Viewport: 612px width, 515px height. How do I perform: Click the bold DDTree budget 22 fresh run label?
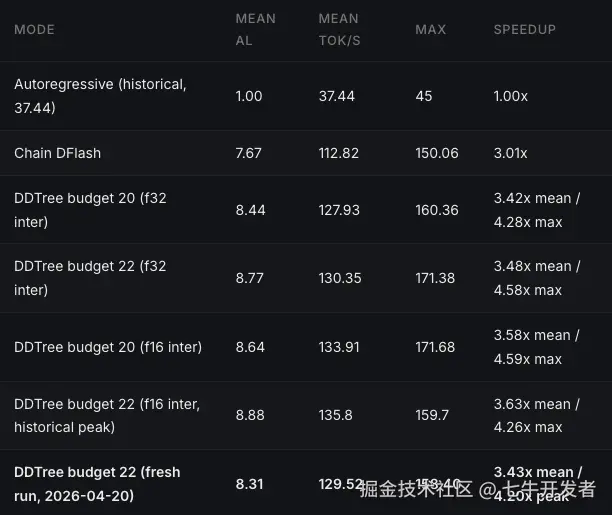coord(97,483)
